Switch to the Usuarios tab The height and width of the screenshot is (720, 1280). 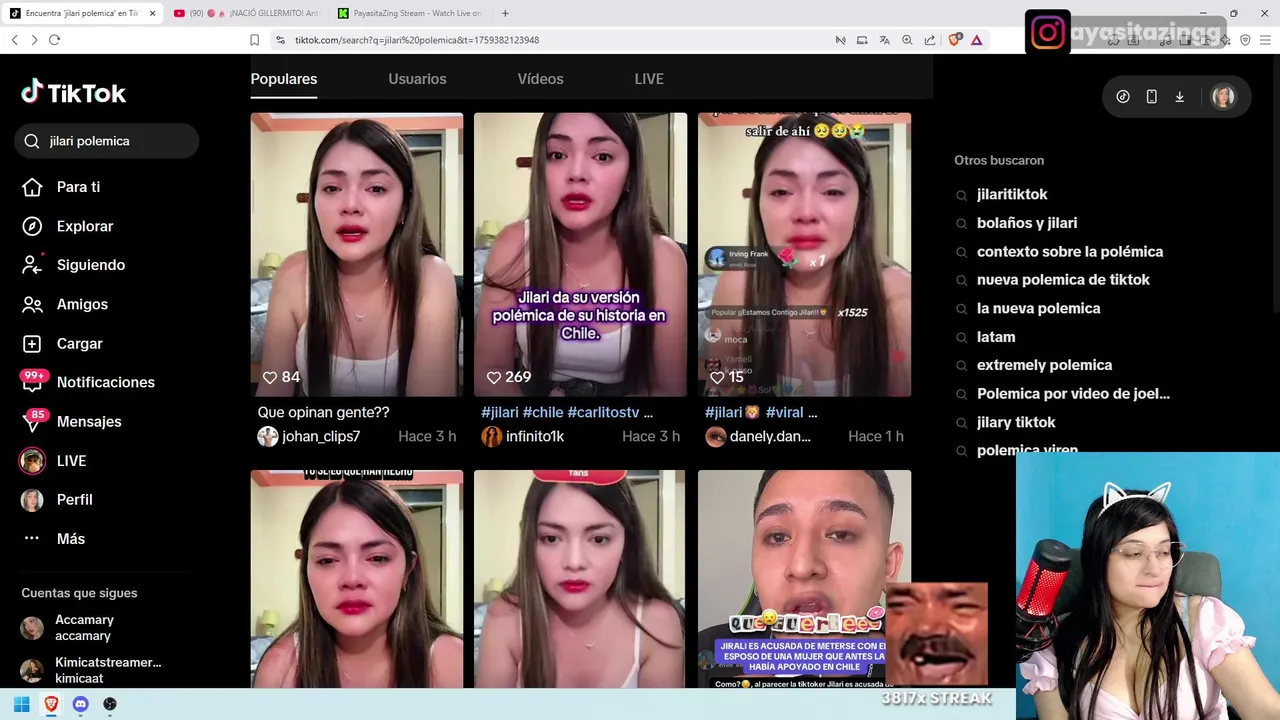coord(417,79)
